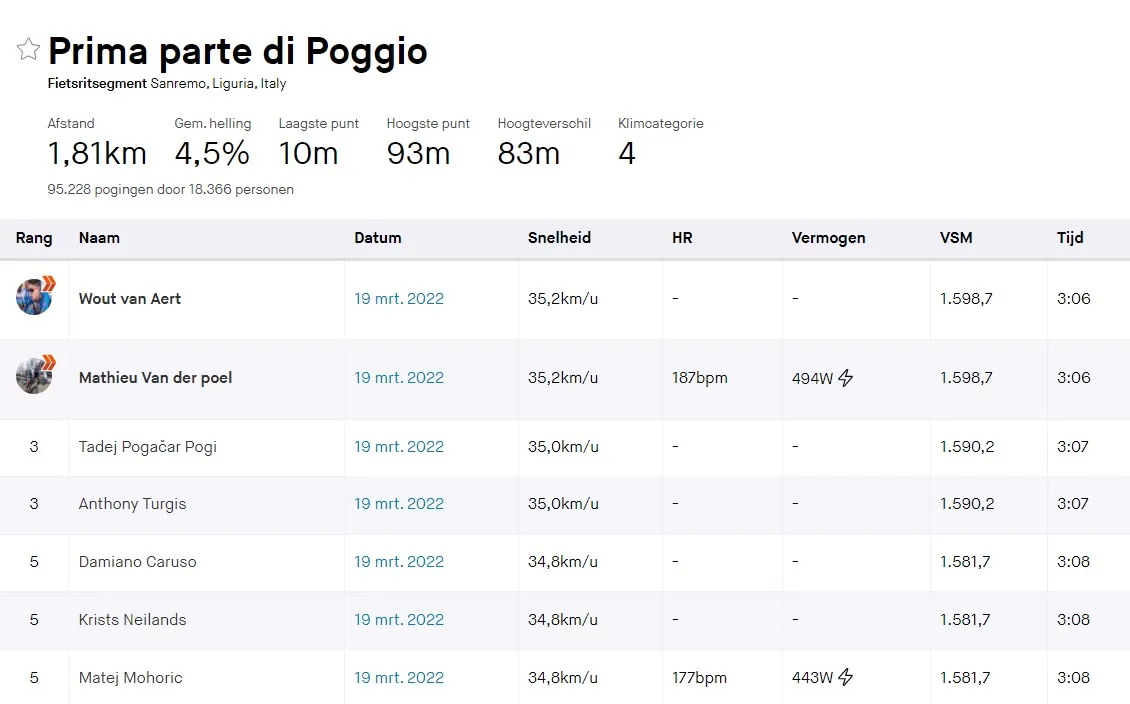Open Mathieu Van der poel's activity date link

(399, 378)
